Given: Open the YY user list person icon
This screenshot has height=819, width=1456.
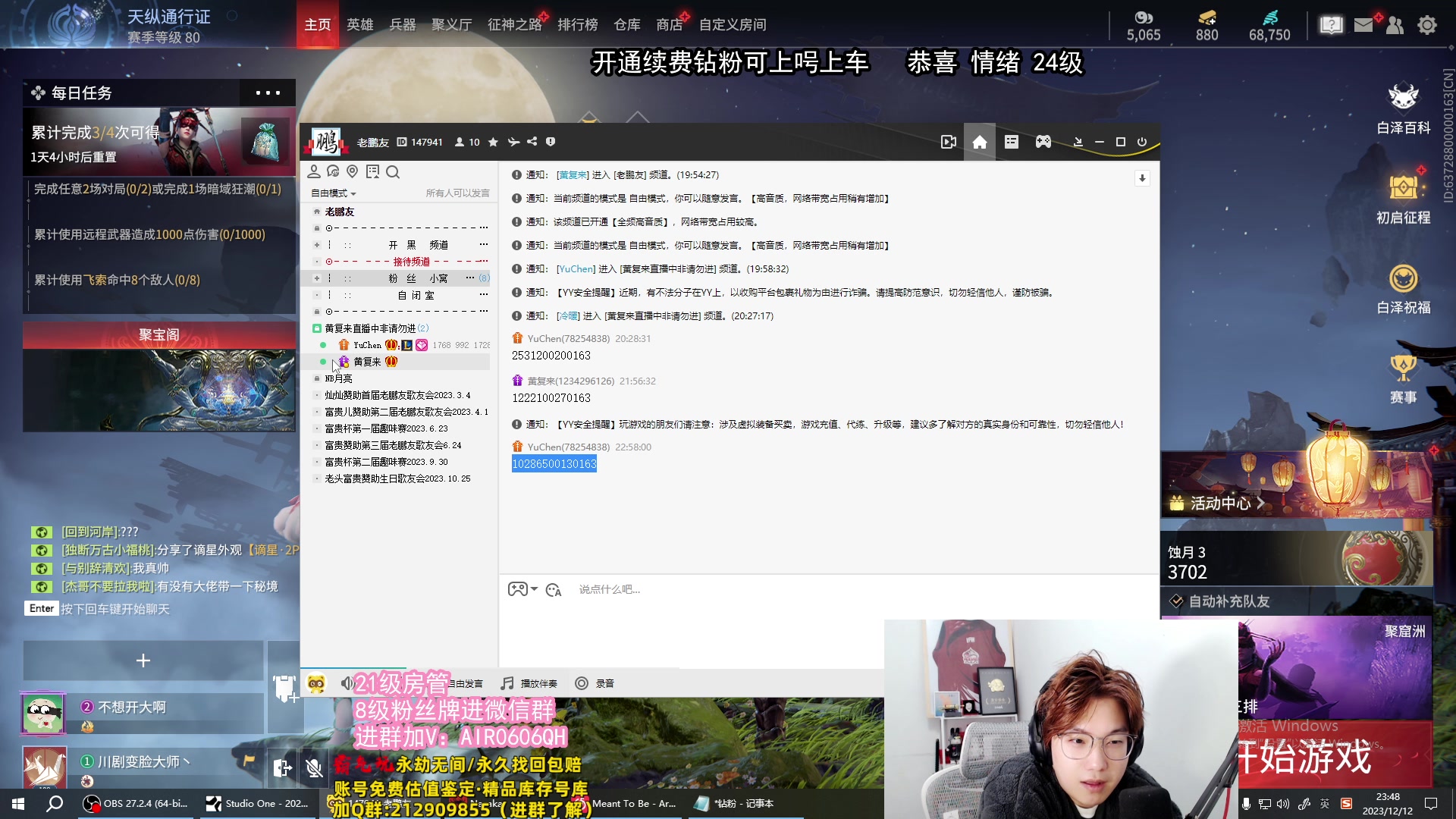Looking at the screenshot, I should click(314, 172).
